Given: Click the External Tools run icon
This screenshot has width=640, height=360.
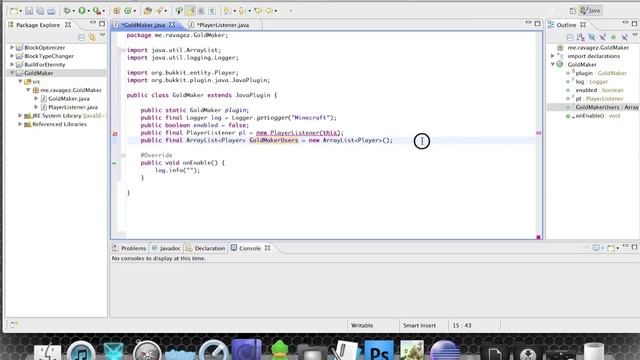Looking at the screenshot, I should (96, 11).
